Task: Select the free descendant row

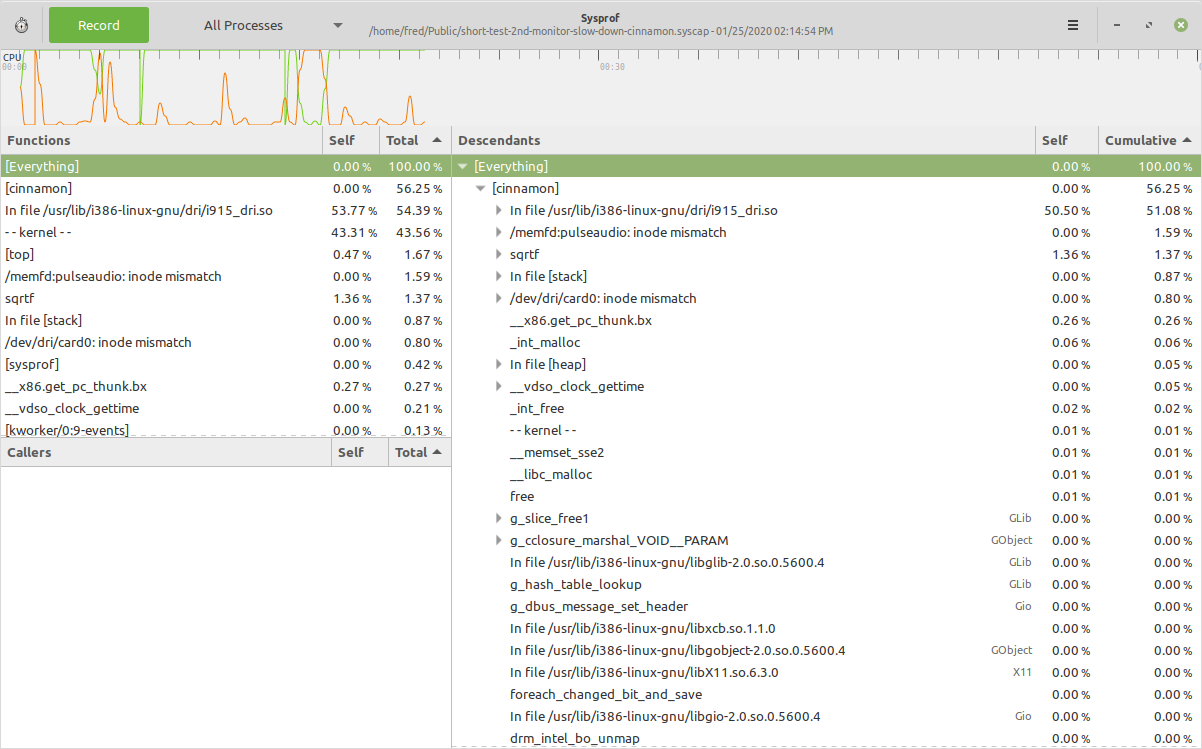Action: (x=826, y=496)
